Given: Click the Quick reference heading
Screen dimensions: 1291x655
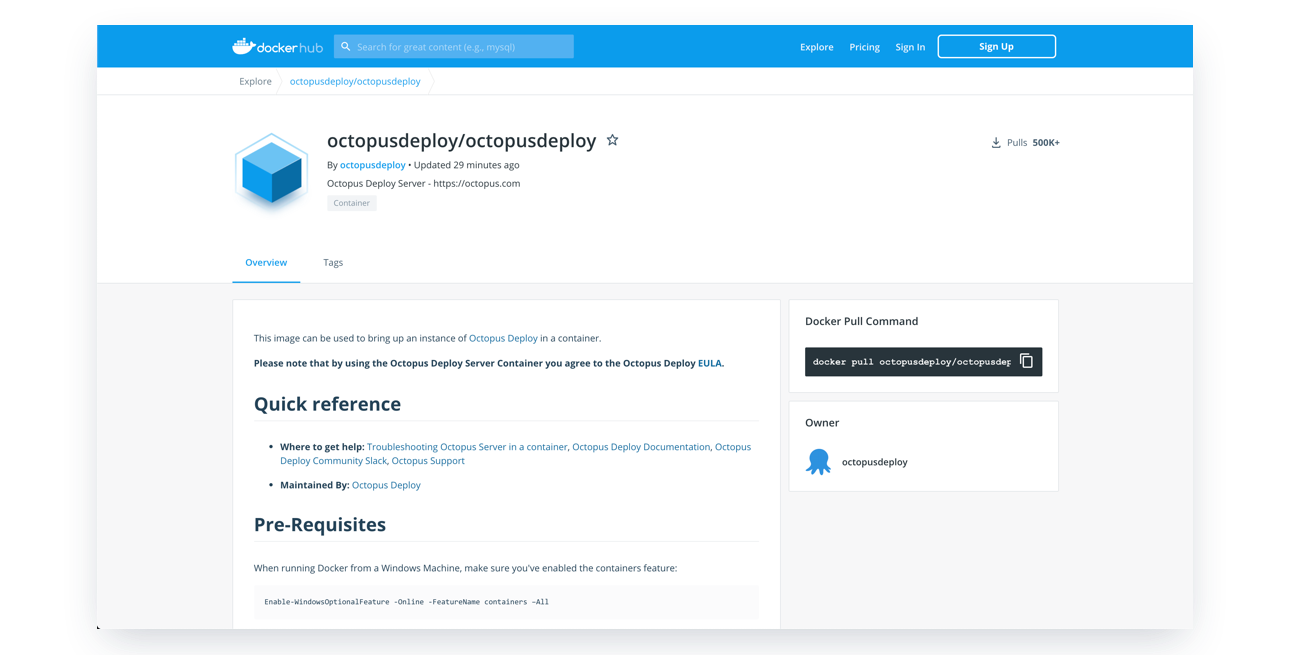Looking at the screenshot, I should [327, 404].
